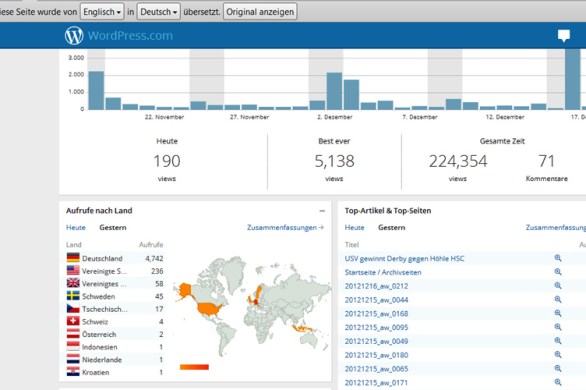586x390 pixels.
Task: Click magnifier icon for 20121215_aw_0044
Action: 558,300
